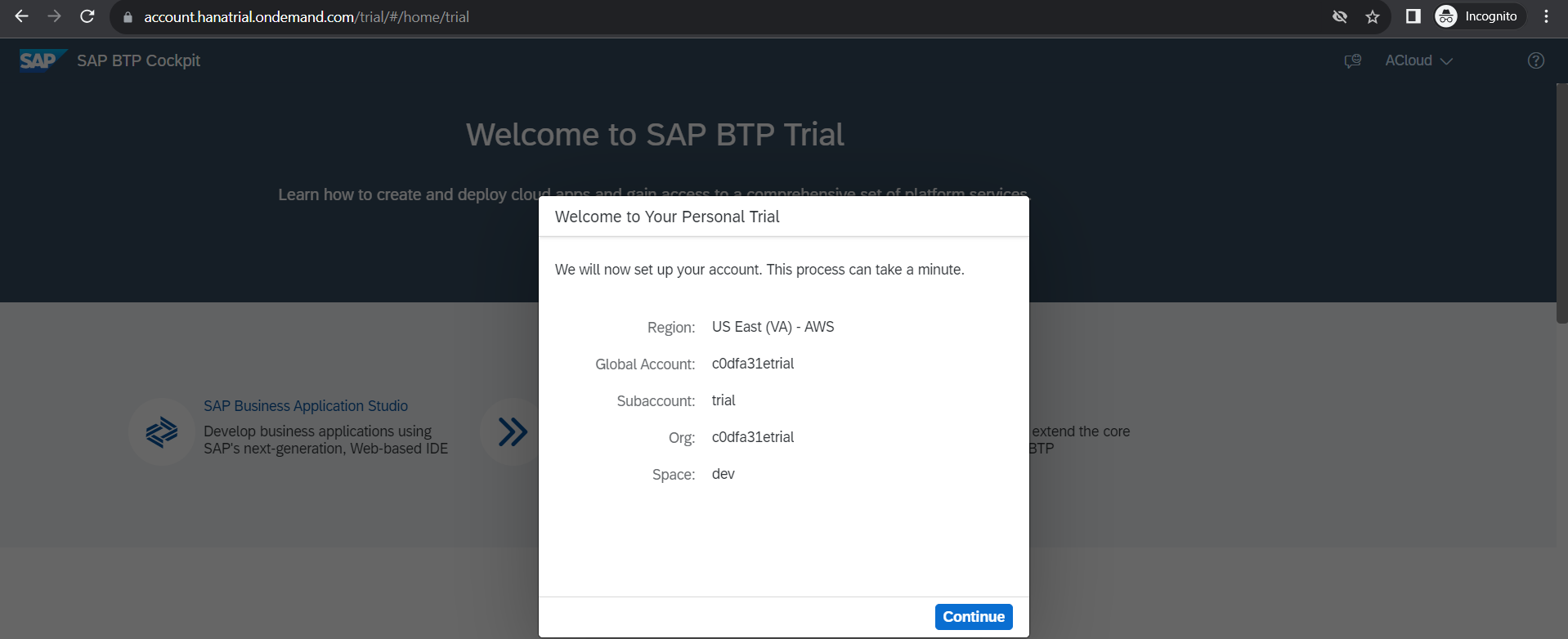
Task: Click the page vertical scrollbar
Action: point(1561,204)
